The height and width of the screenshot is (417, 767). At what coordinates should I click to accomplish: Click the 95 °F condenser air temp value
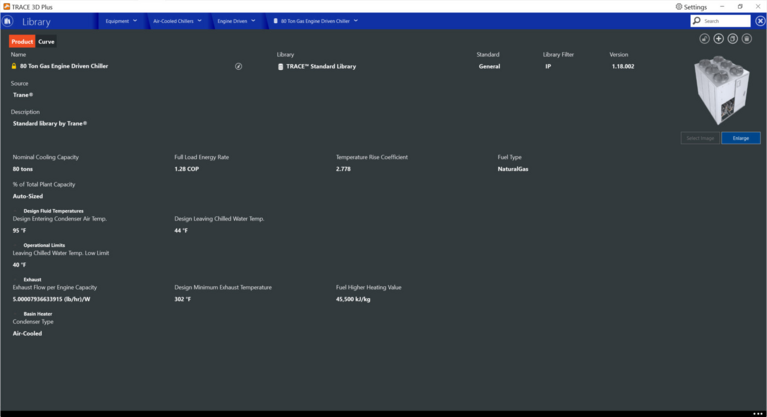20,231
